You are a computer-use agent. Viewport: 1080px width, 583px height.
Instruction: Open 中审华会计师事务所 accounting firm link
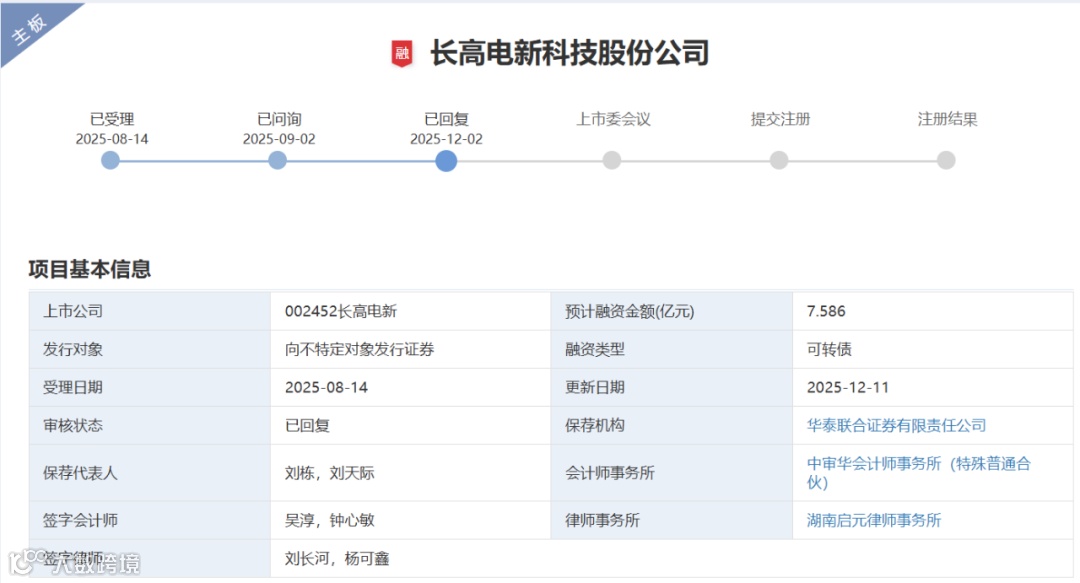tap(918, 473)
